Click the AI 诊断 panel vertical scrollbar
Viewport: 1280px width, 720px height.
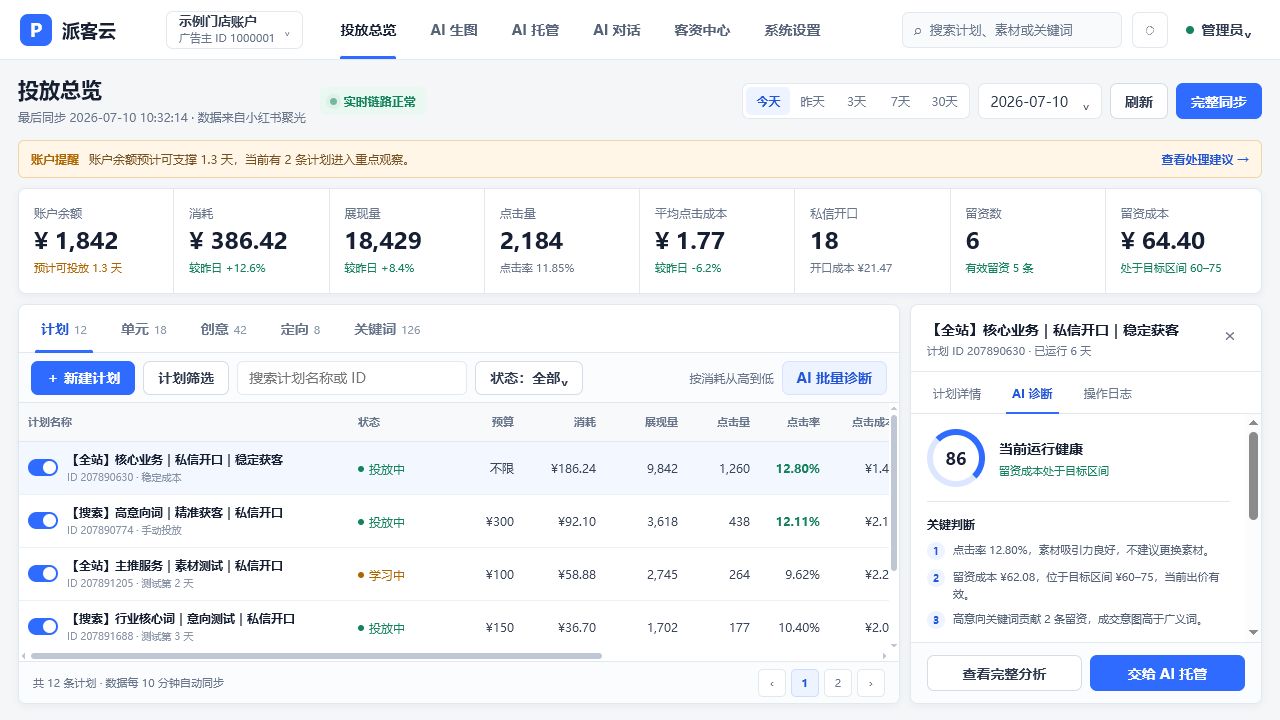(x=1253, y=475)
